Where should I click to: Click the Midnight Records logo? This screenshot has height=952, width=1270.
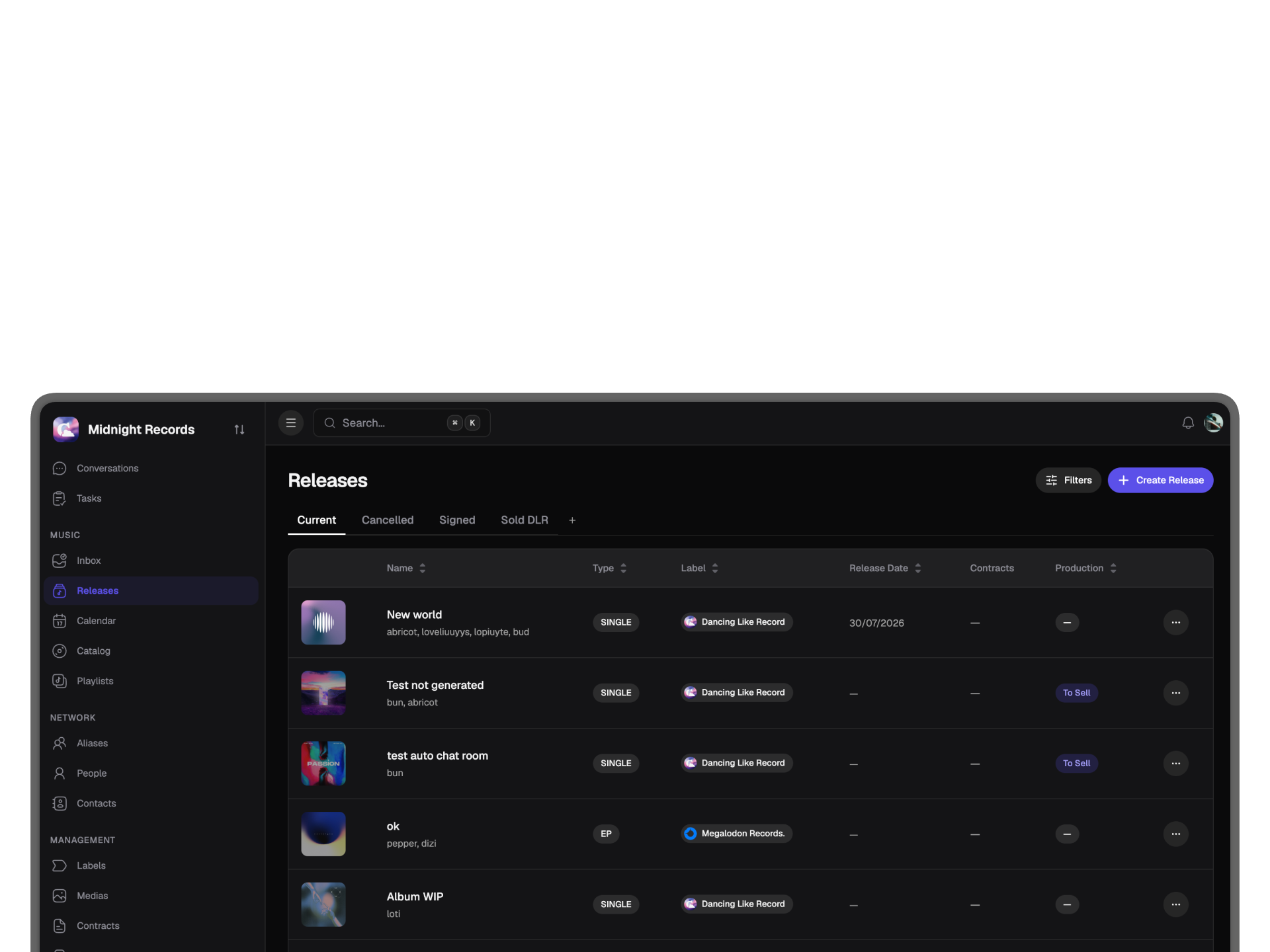pyautogui.click(x=65, y=429)
